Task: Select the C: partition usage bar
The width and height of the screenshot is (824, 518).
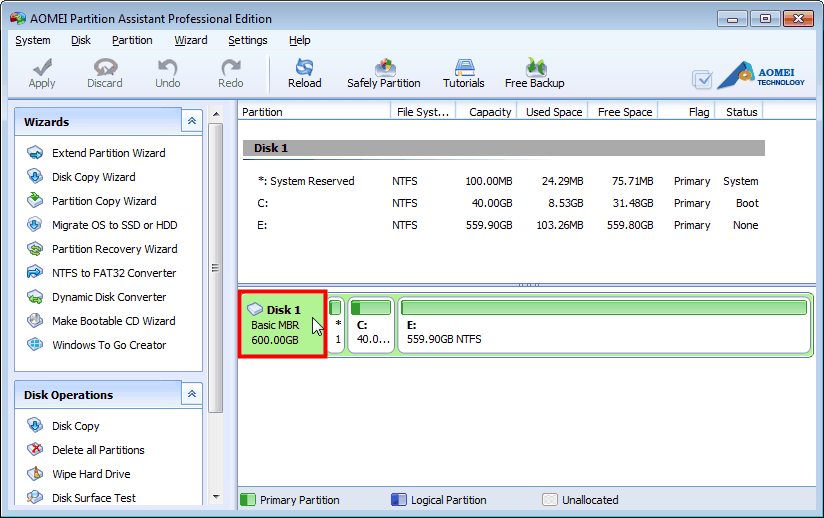Action: 371,307
